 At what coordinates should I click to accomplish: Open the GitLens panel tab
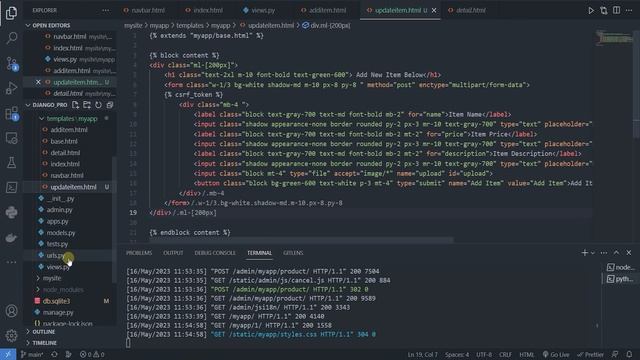pyautogui.click(x=293, y=253)
